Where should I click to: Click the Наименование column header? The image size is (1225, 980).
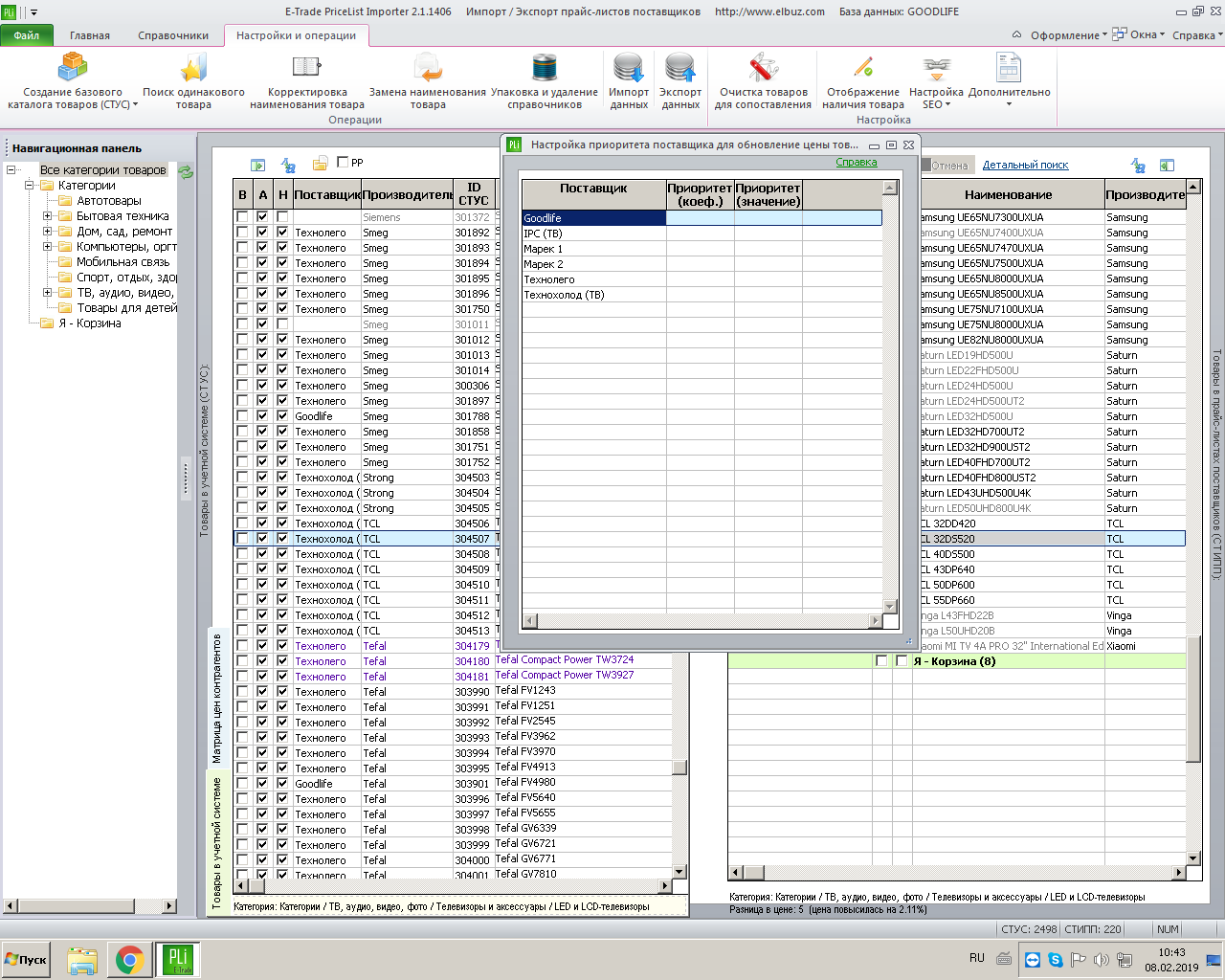pyautogui.click(x=1008, y=194)
